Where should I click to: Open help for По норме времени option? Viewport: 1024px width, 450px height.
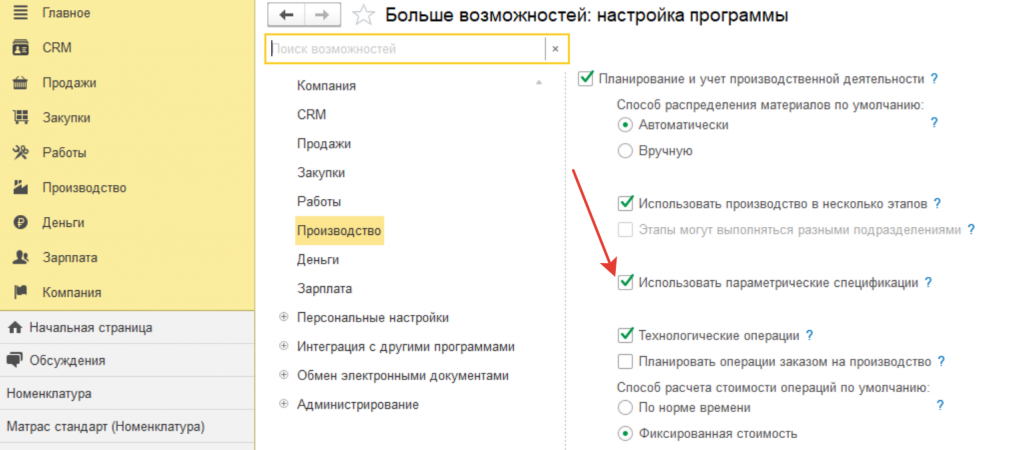click(940, 406)
